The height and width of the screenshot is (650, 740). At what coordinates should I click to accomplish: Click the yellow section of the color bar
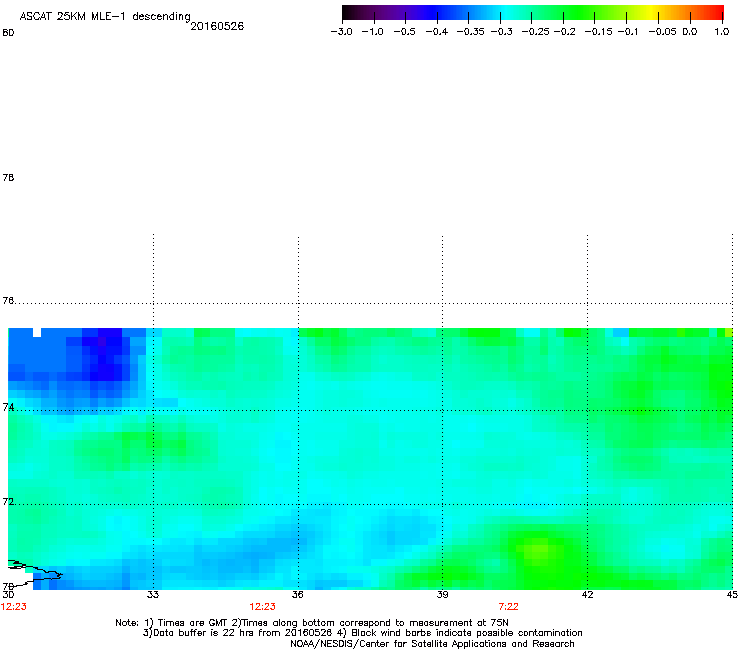653,12
